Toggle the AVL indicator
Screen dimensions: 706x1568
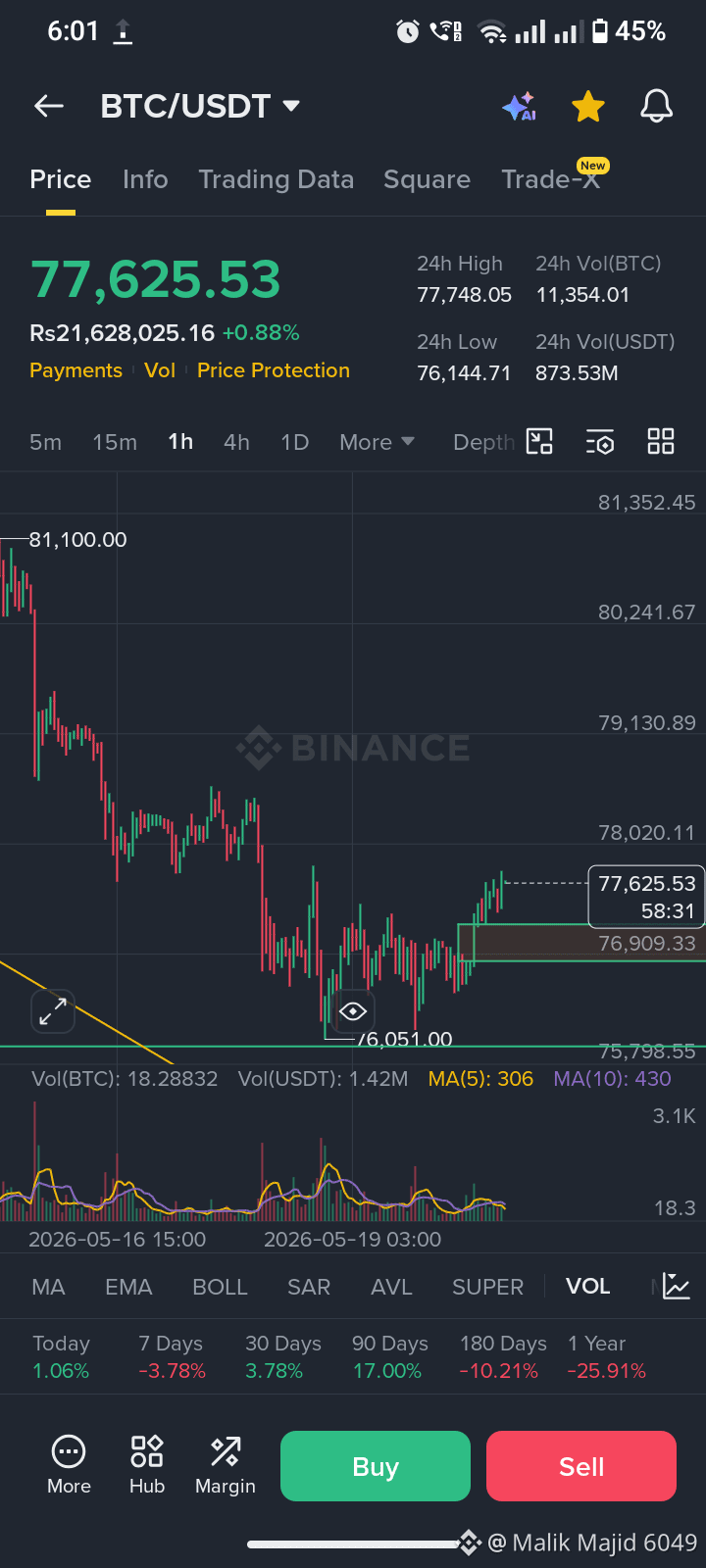[x=391, y=1287]
